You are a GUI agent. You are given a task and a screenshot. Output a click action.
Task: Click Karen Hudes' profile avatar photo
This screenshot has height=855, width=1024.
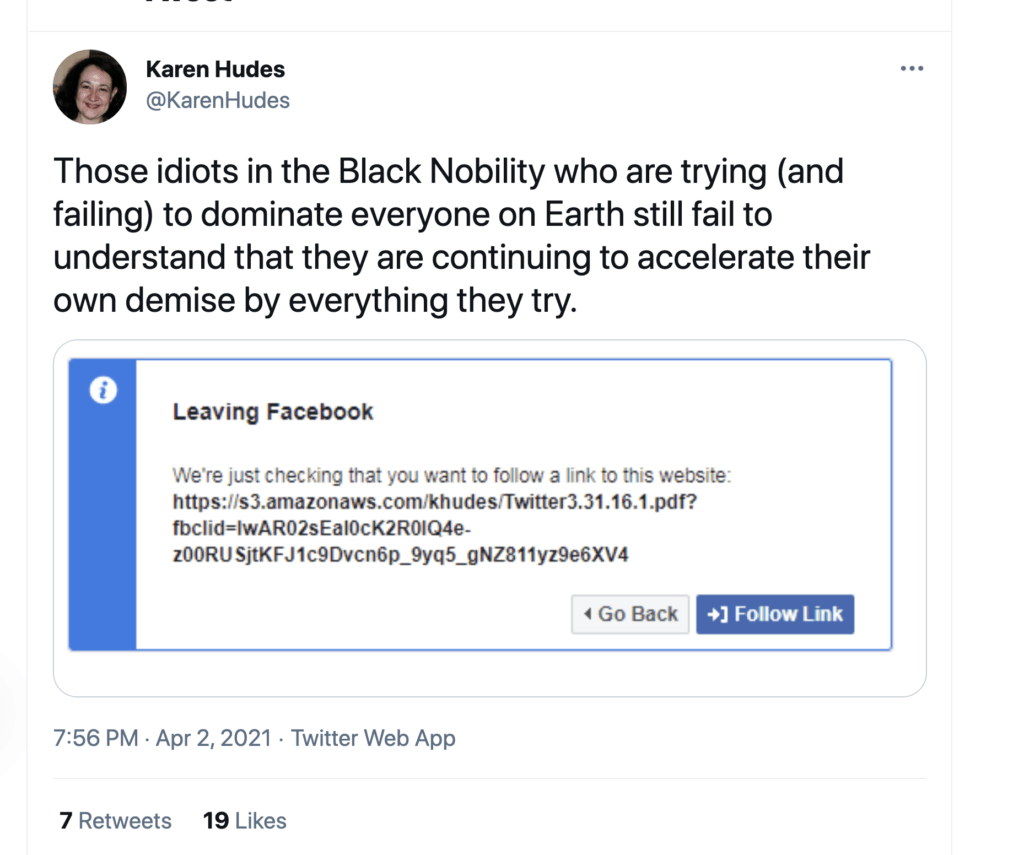pos(90,87)
